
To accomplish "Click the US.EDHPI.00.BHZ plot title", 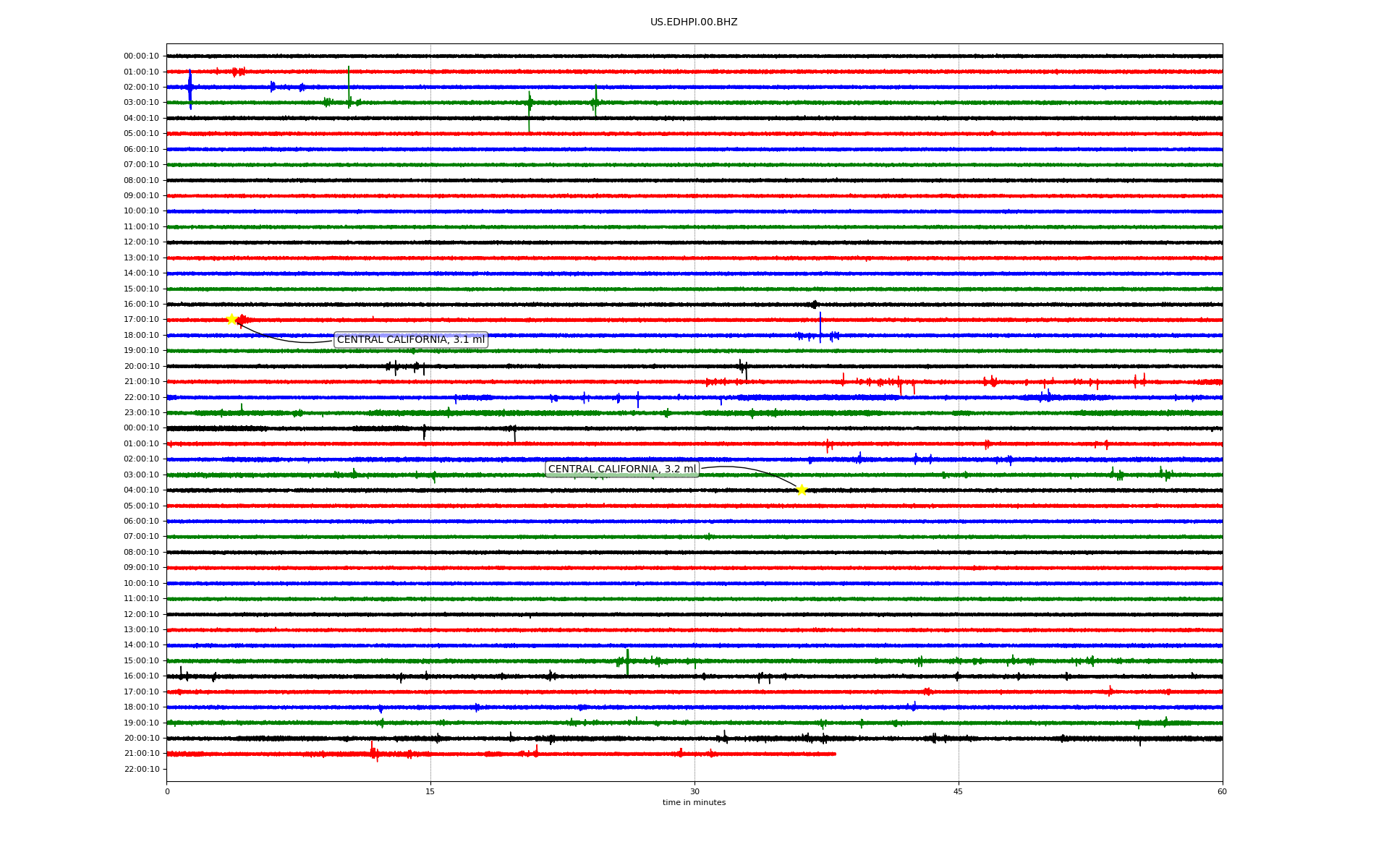I will 694,22.
